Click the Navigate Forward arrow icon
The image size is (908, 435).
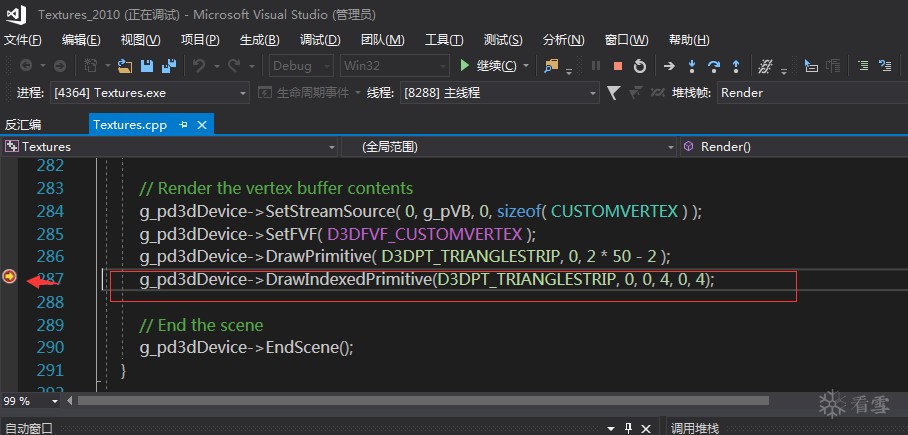click(x=60, y=66)
